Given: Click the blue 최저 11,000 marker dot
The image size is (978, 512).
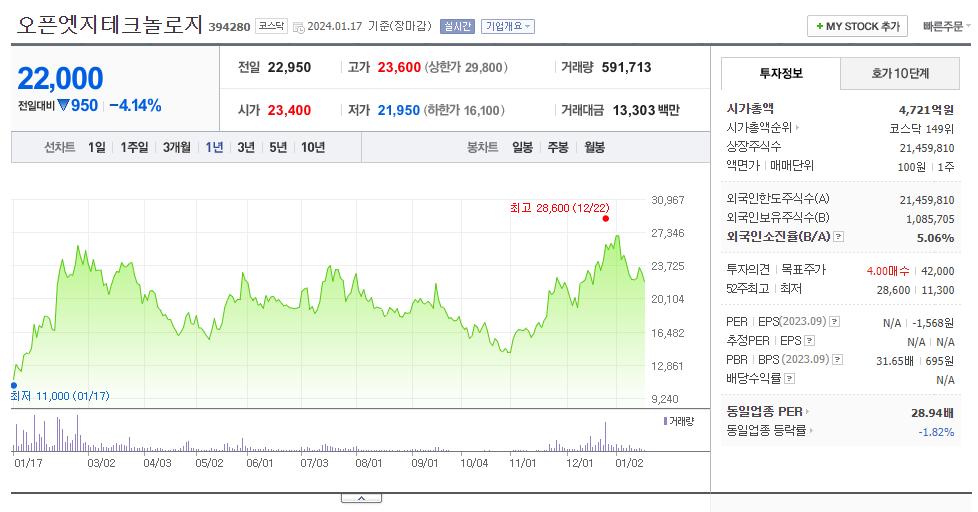Looking at the screenshot, I should pyautogui.click(x=14, y=385).
